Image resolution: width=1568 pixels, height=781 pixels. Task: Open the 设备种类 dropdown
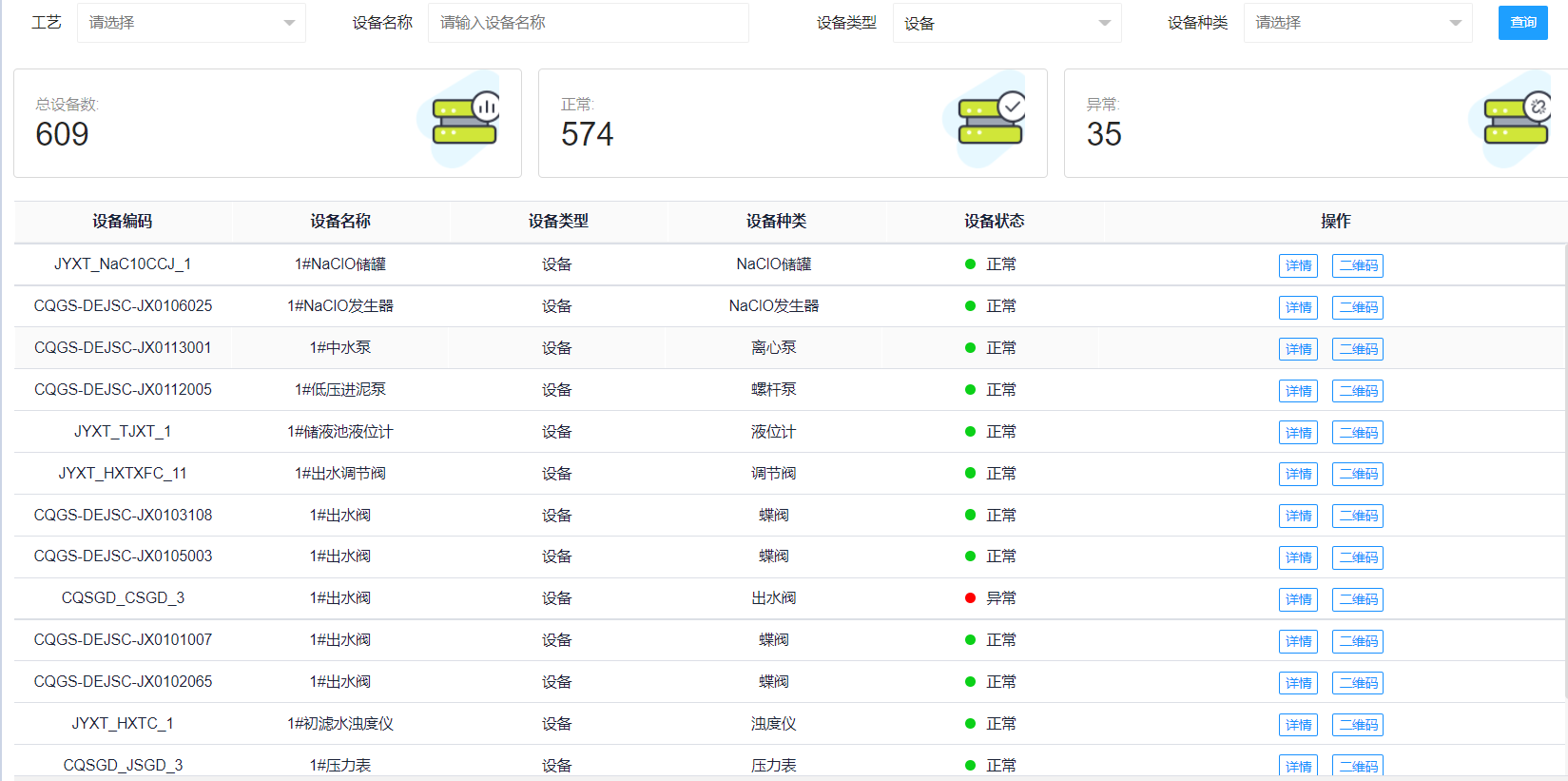(1357, 23)
